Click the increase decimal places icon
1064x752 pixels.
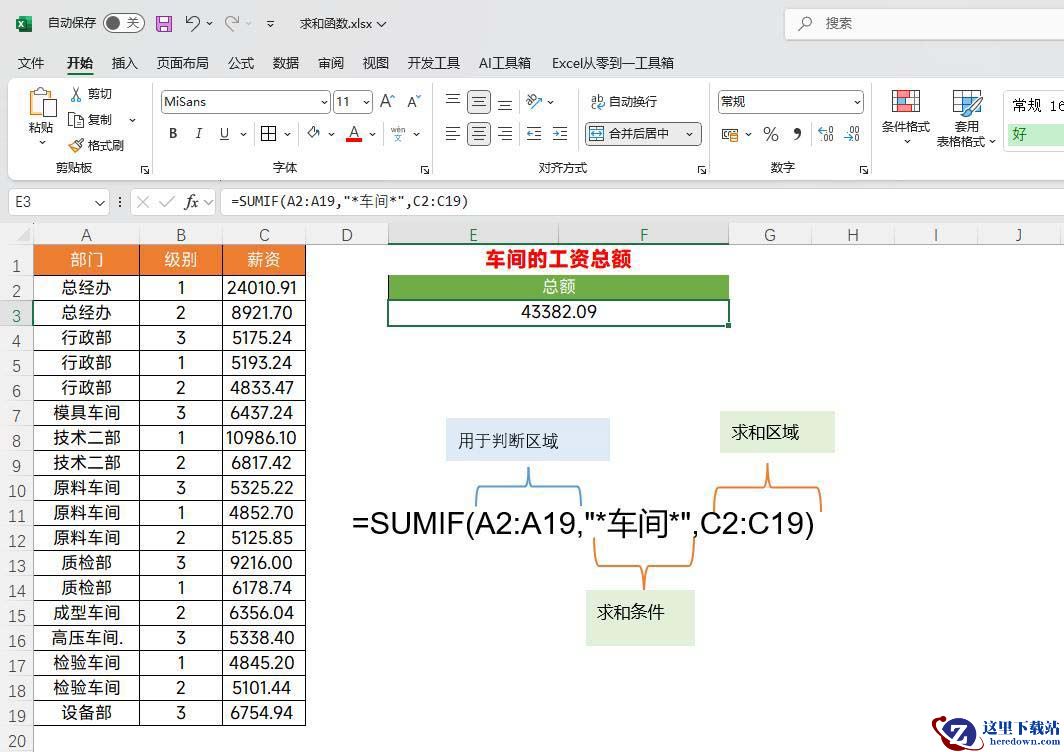click(x=826, y=134)
